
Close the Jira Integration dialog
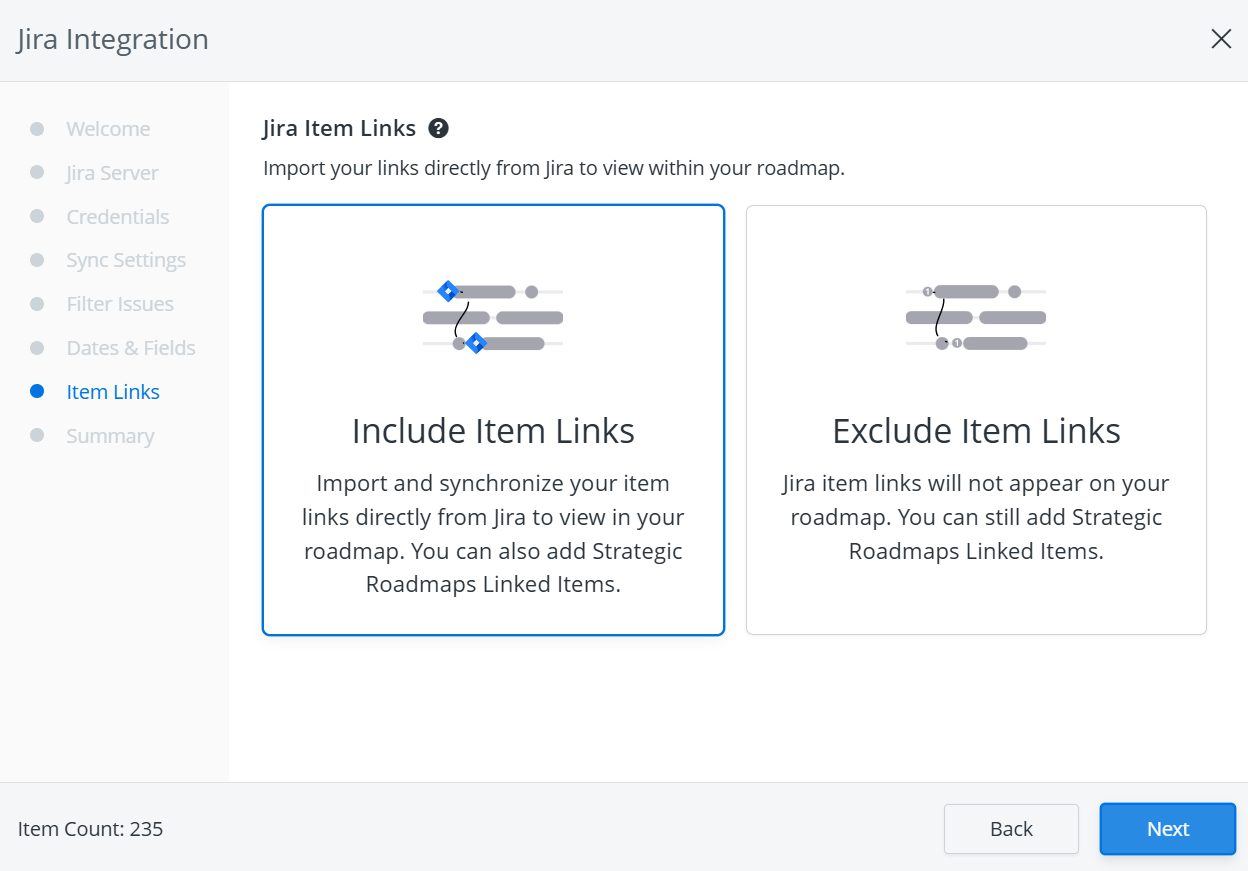pyautogui.click(x=1221, y=39)
